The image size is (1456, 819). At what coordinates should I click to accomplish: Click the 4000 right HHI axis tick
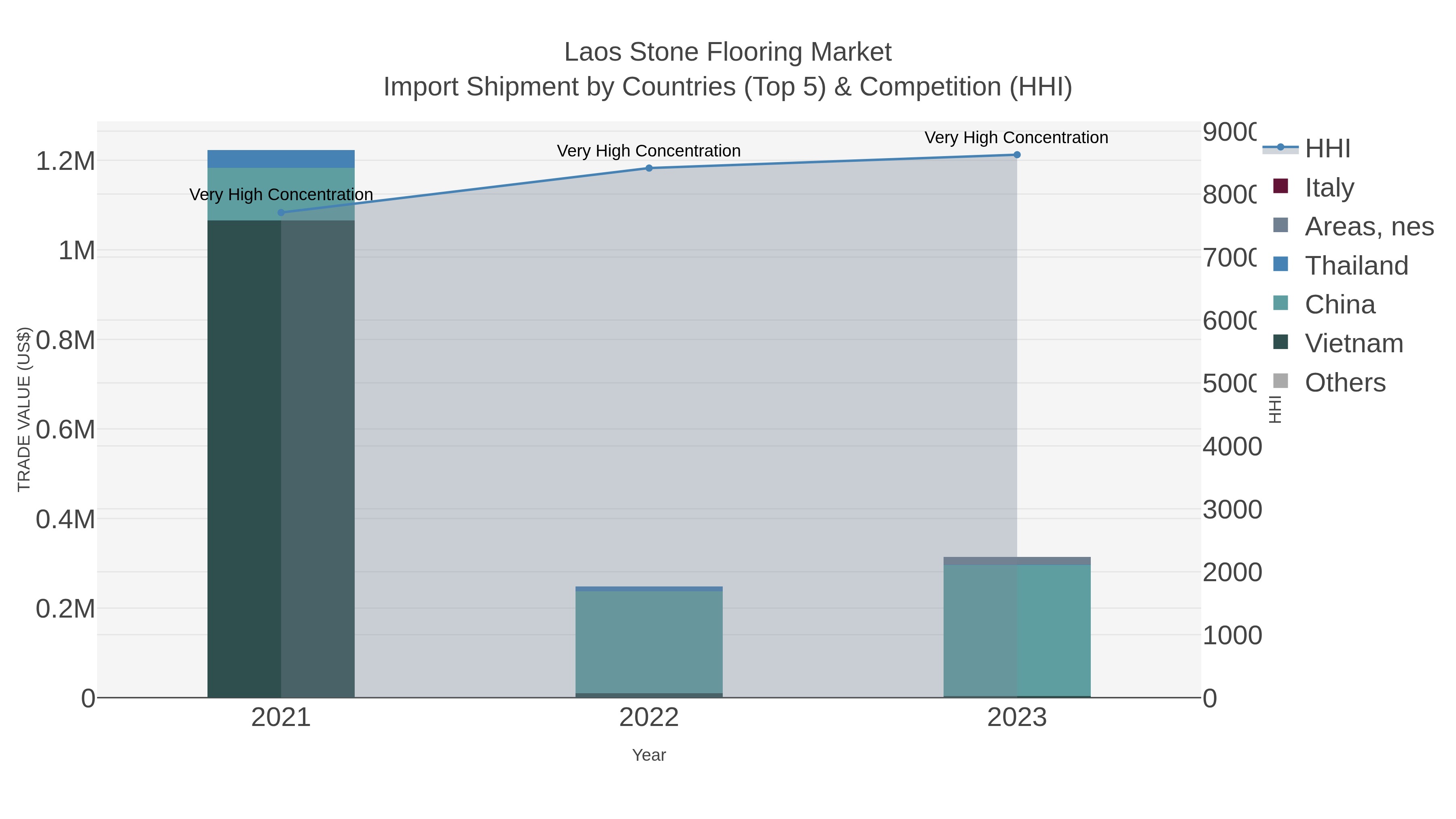coord(1232,447)
